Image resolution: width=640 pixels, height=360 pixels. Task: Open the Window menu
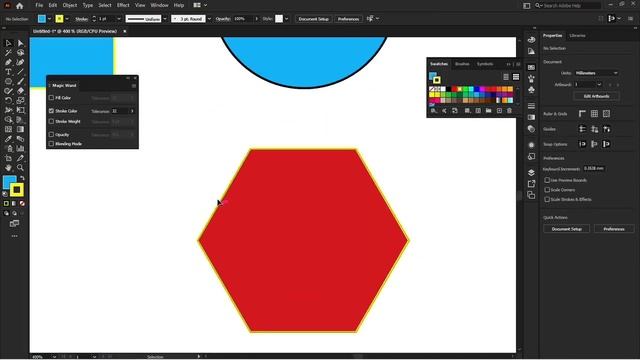pos(159,5)
